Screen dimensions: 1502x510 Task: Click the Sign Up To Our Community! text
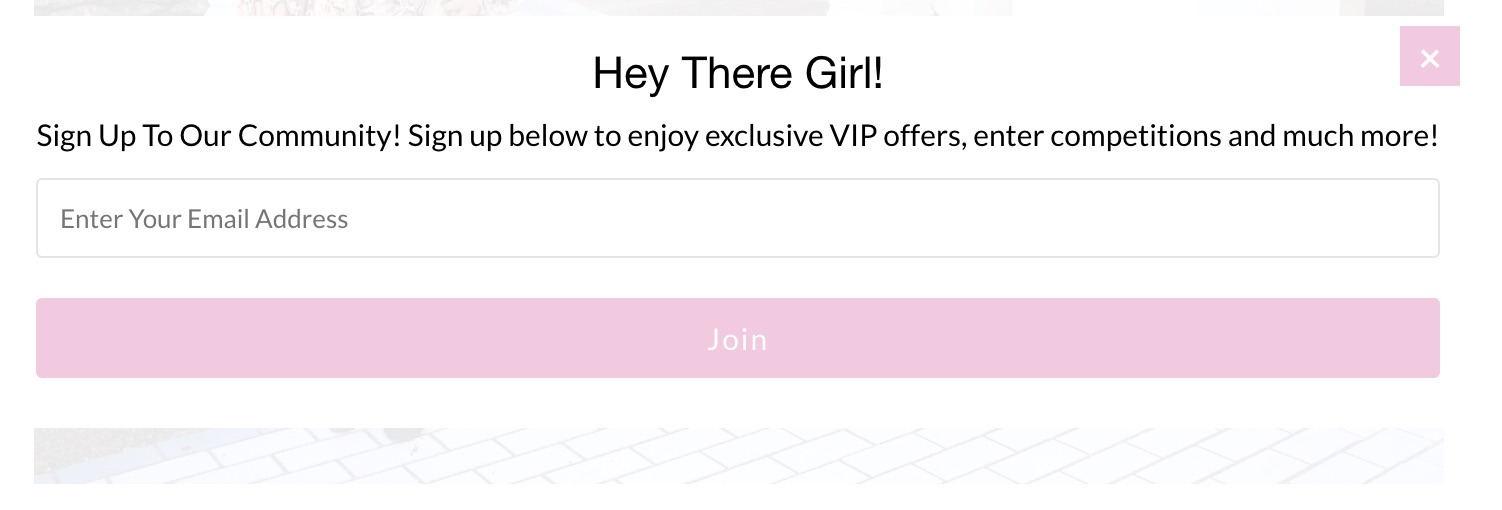click(x=219, y=136)
